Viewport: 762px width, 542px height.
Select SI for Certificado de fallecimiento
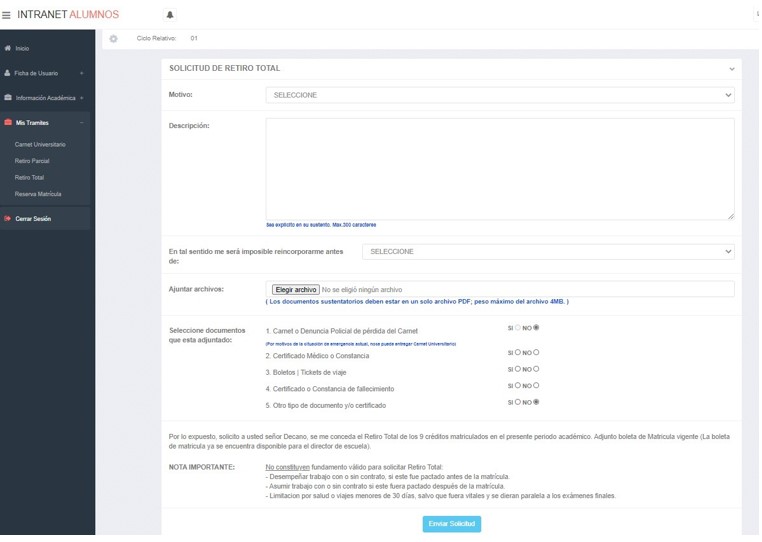click(517, 385)
